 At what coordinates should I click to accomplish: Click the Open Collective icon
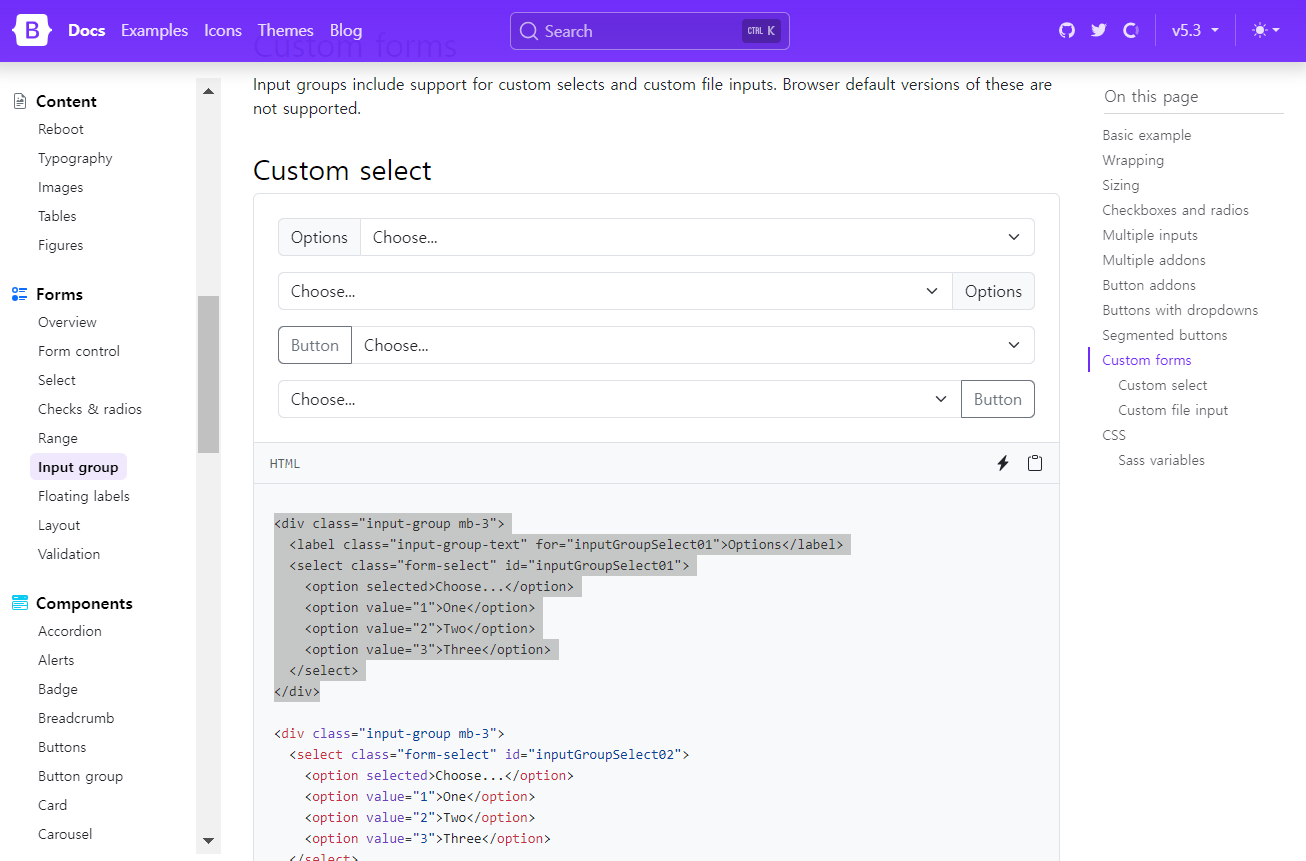click(1131, 31)
